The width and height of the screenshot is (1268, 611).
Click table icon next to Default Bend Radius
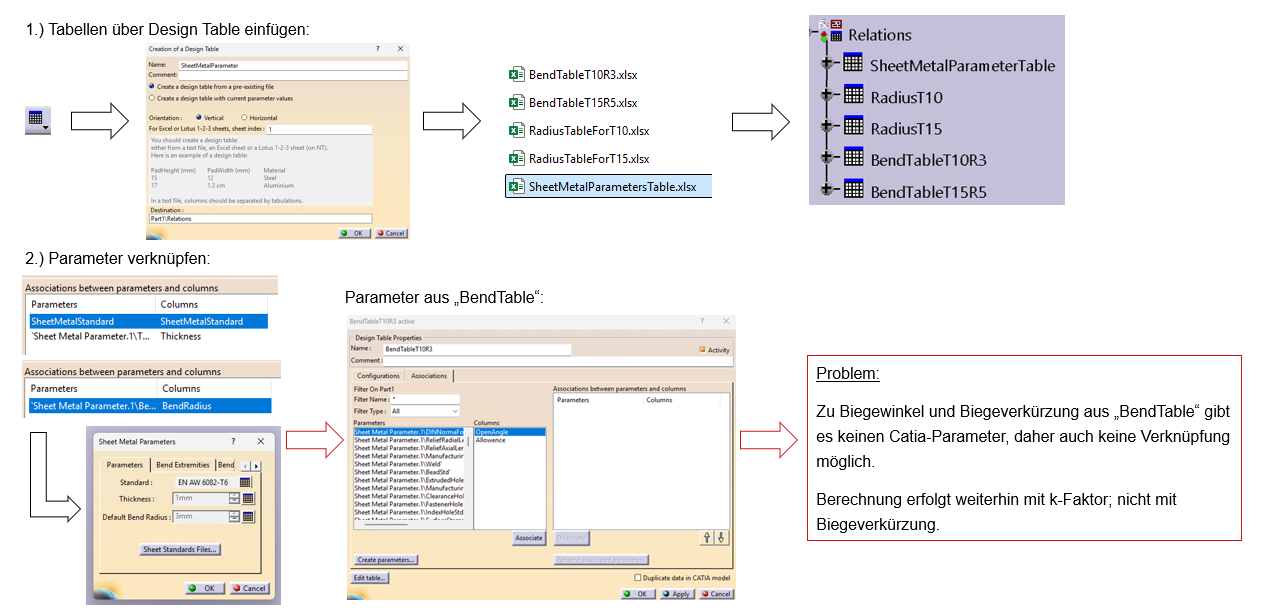click(x=248, y=516)
